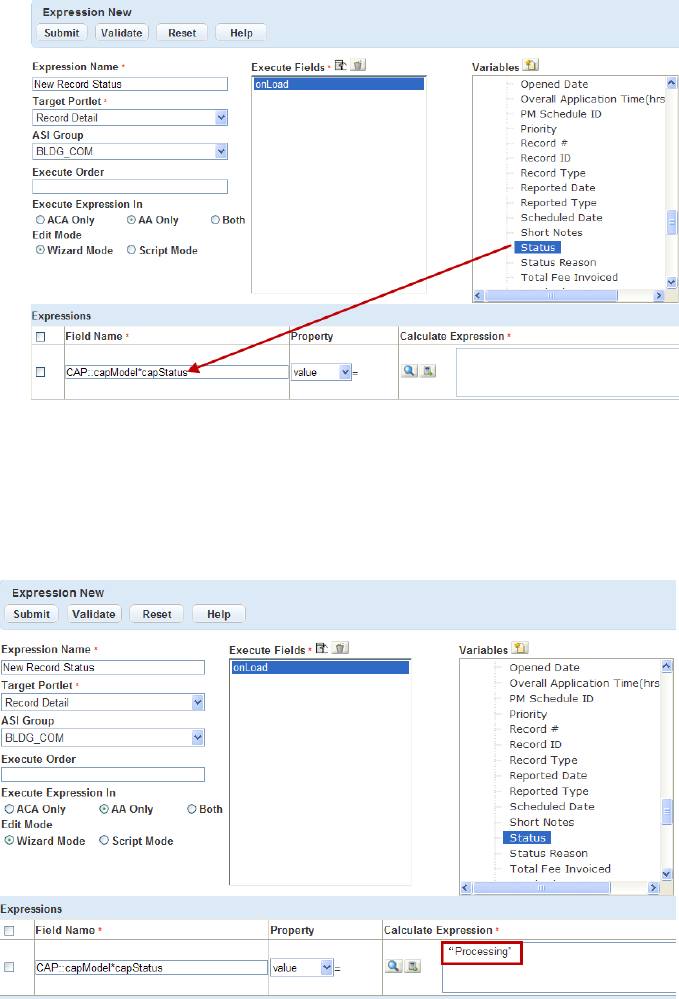Click Variables scrollbar down arrow in bottom form
This screenshot has height=999, width=679.
pyautogui.click(x=666, y=874)
